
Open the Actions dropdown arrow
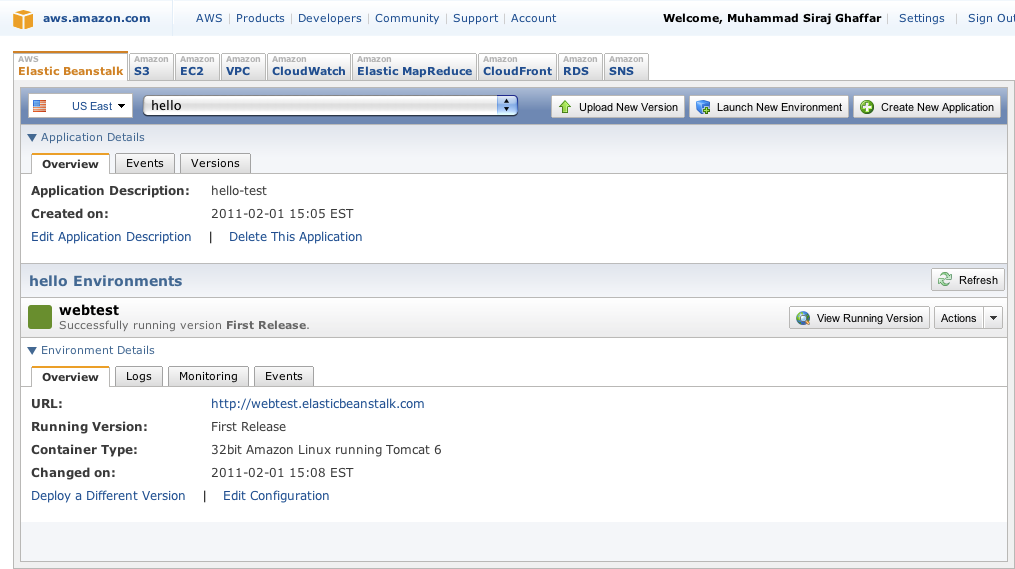[993, 318]
